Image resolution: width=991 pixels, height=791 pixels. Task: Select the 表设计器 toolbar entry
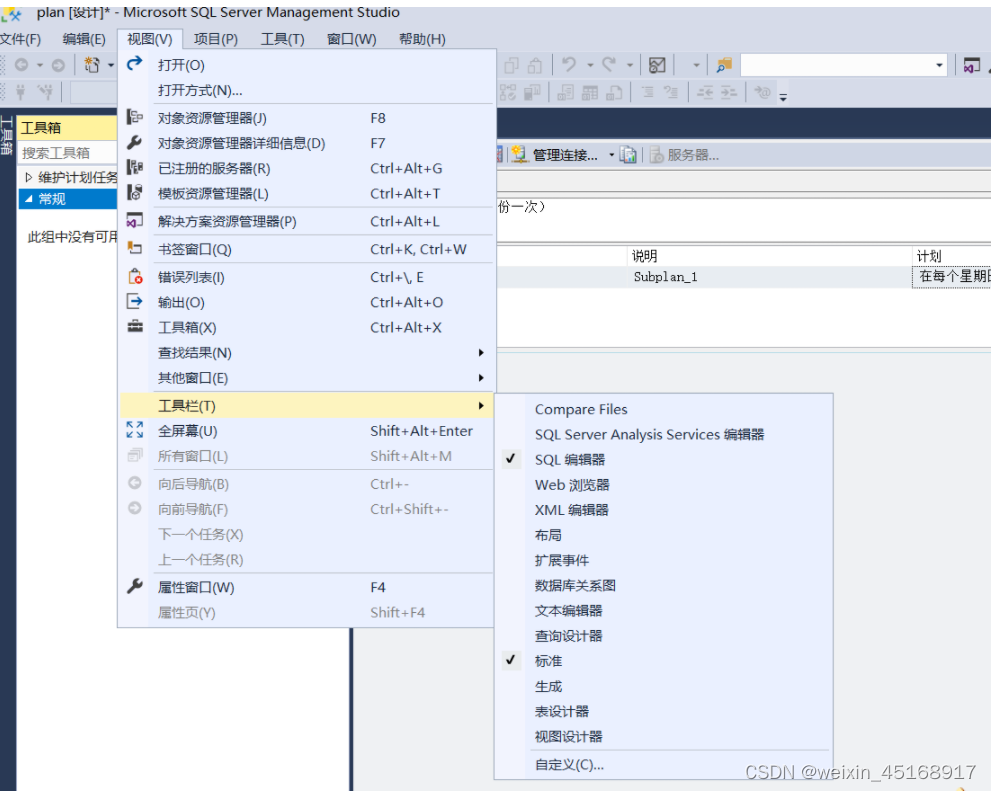pyautogui.click(x=562, y=712)
